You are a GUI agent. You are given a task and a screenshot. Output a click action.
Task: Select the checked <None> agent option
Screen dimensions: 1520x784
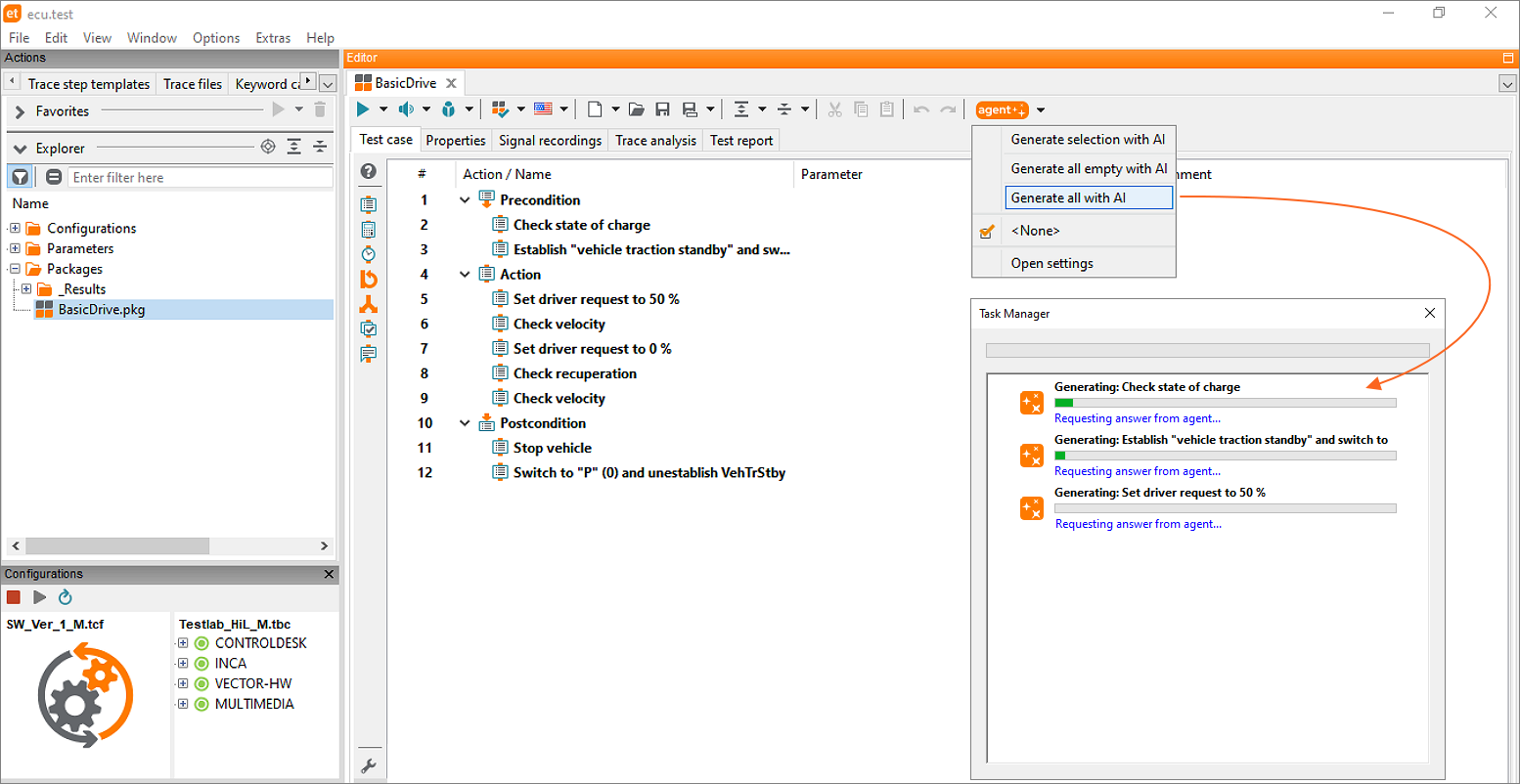click(x=1035, y=231)
